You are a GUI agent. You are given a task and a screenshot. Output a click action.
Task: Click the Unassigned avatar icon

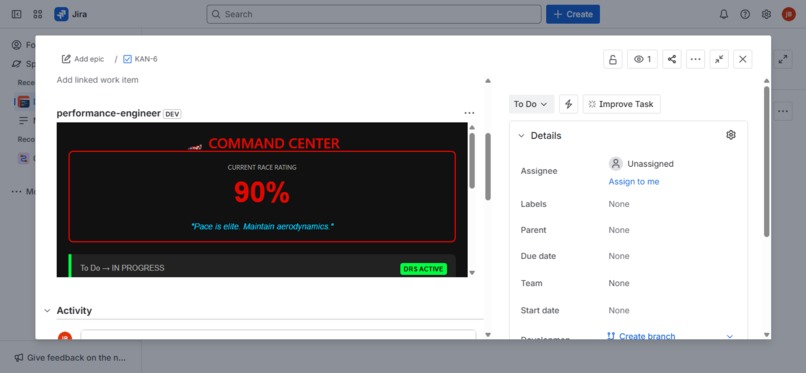pos(616,164)
